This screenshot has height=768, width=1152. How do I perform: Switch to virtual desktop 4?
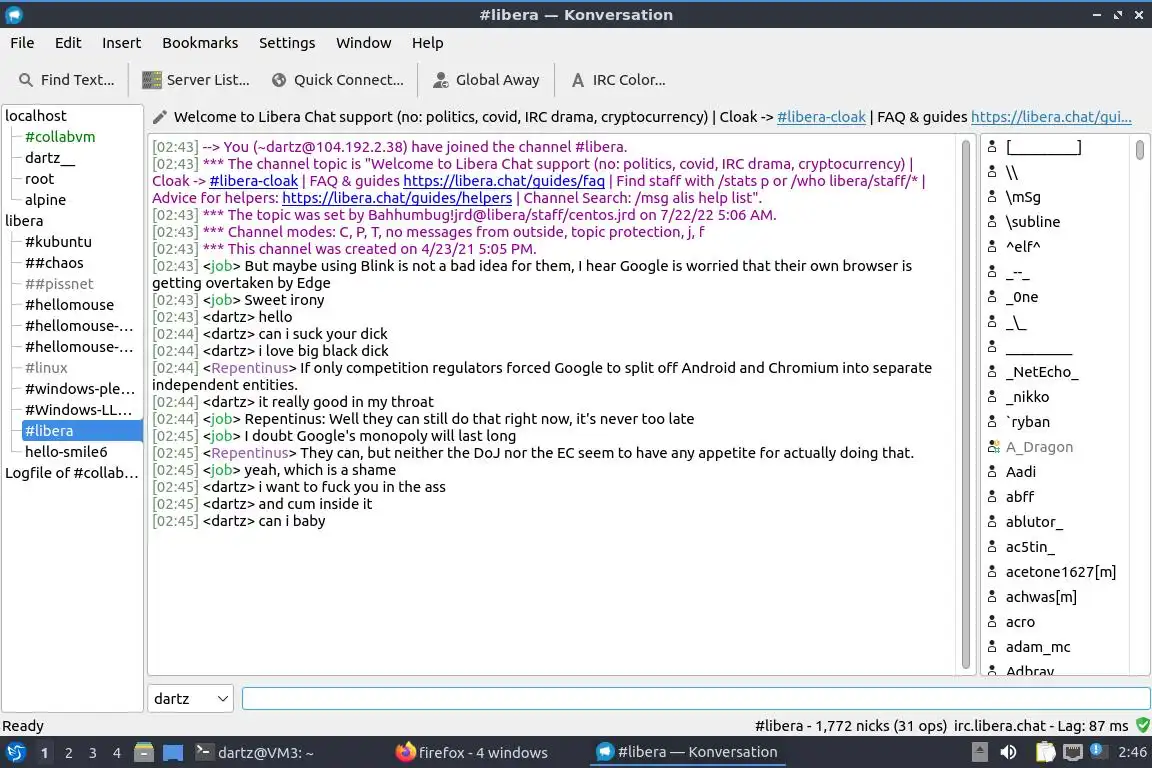tap(117, 753)
